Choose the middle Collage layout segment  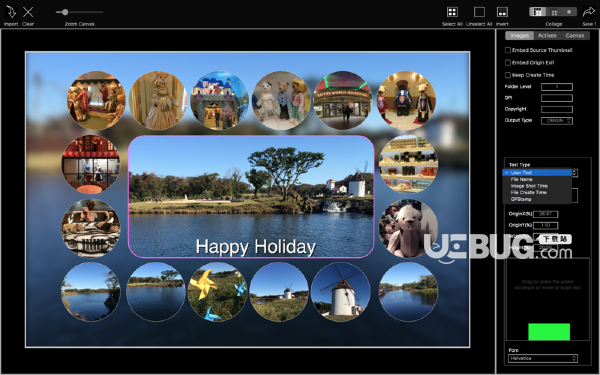pyautogui.click(x=554, y=12)
